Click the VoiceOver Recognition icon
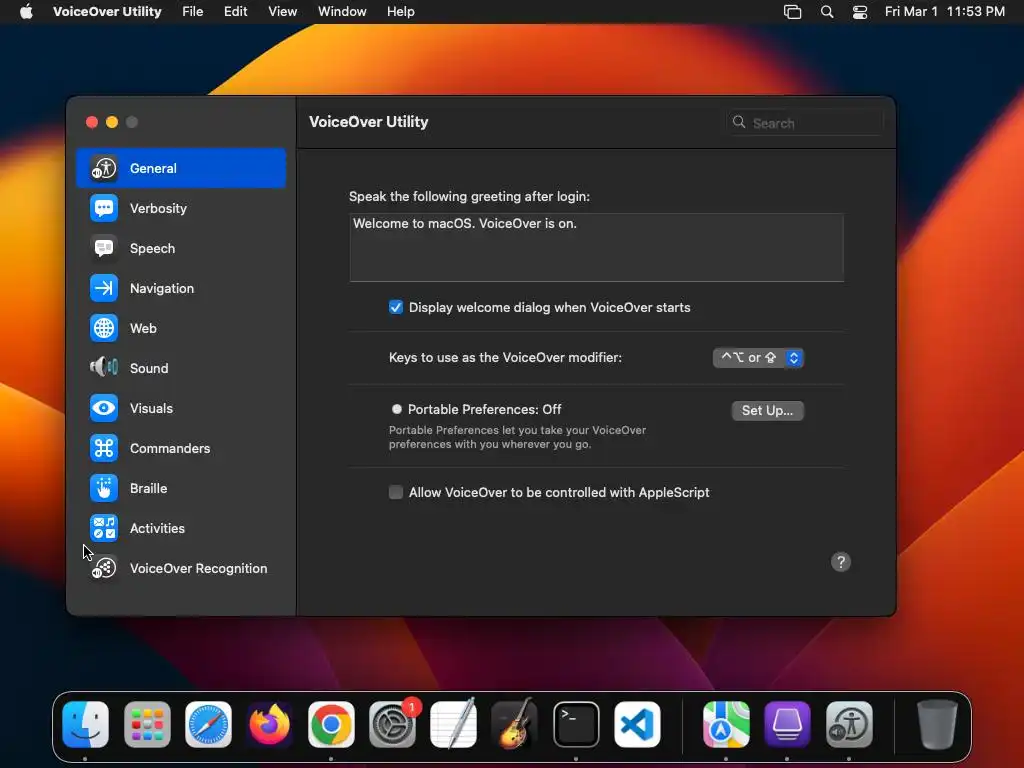The width and height of the screenshot is (1024, 768). (104, 568)
